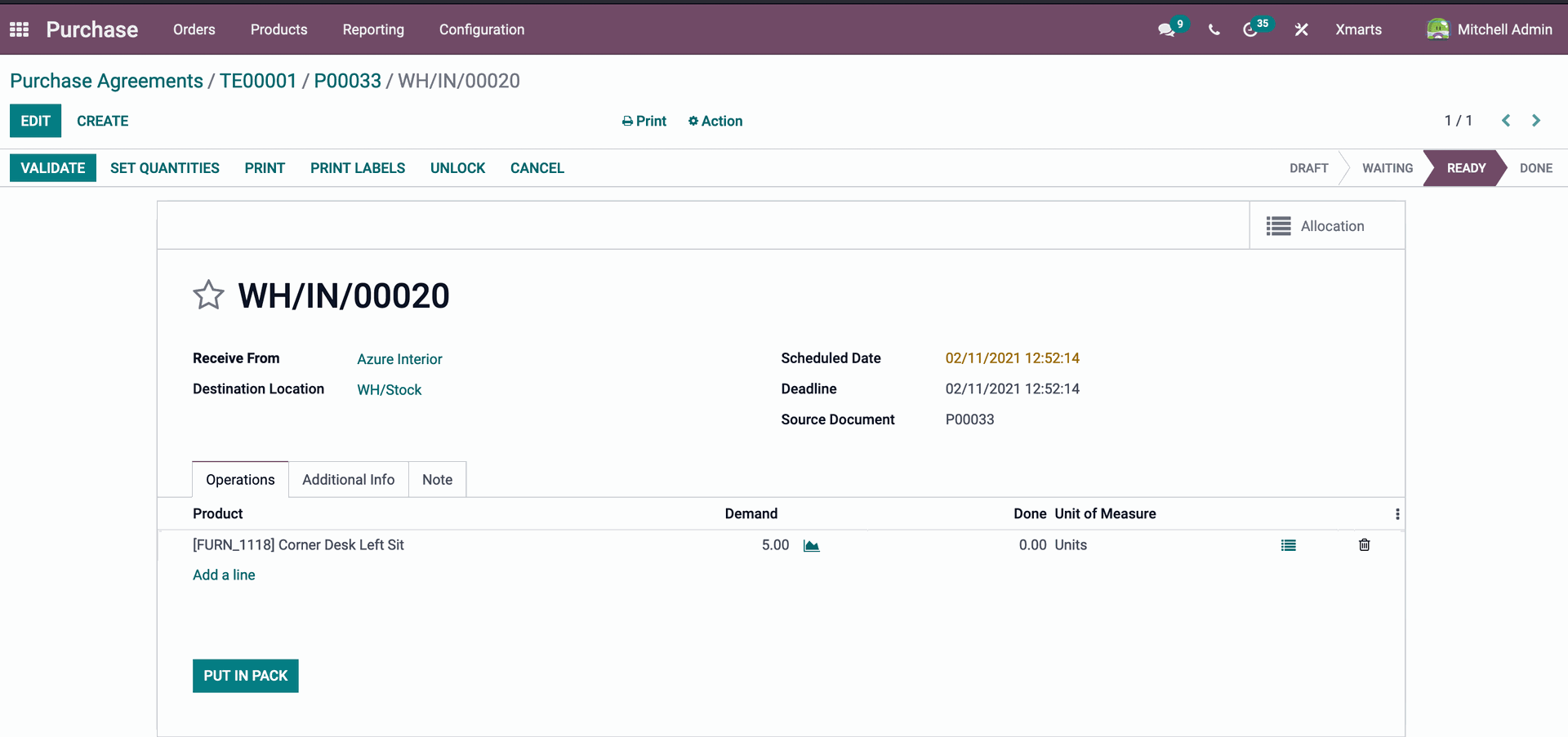
Task: Open detailed operations list icon for Corner Desk
Action: pyautogui.click(x=1289, y=545)
